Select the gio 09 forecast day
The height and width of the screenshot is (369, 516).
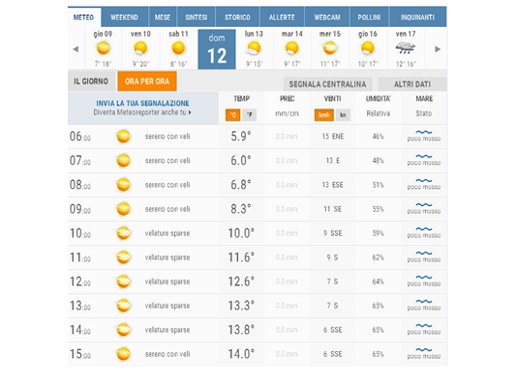(x=103, y=49)
